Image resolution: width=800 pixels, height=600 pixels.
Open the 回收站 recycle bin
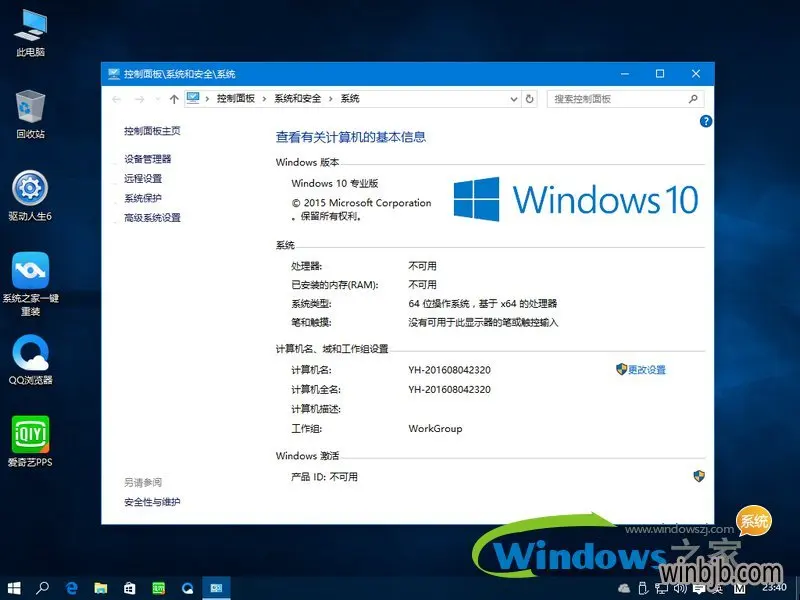click(x=30, y=105)
